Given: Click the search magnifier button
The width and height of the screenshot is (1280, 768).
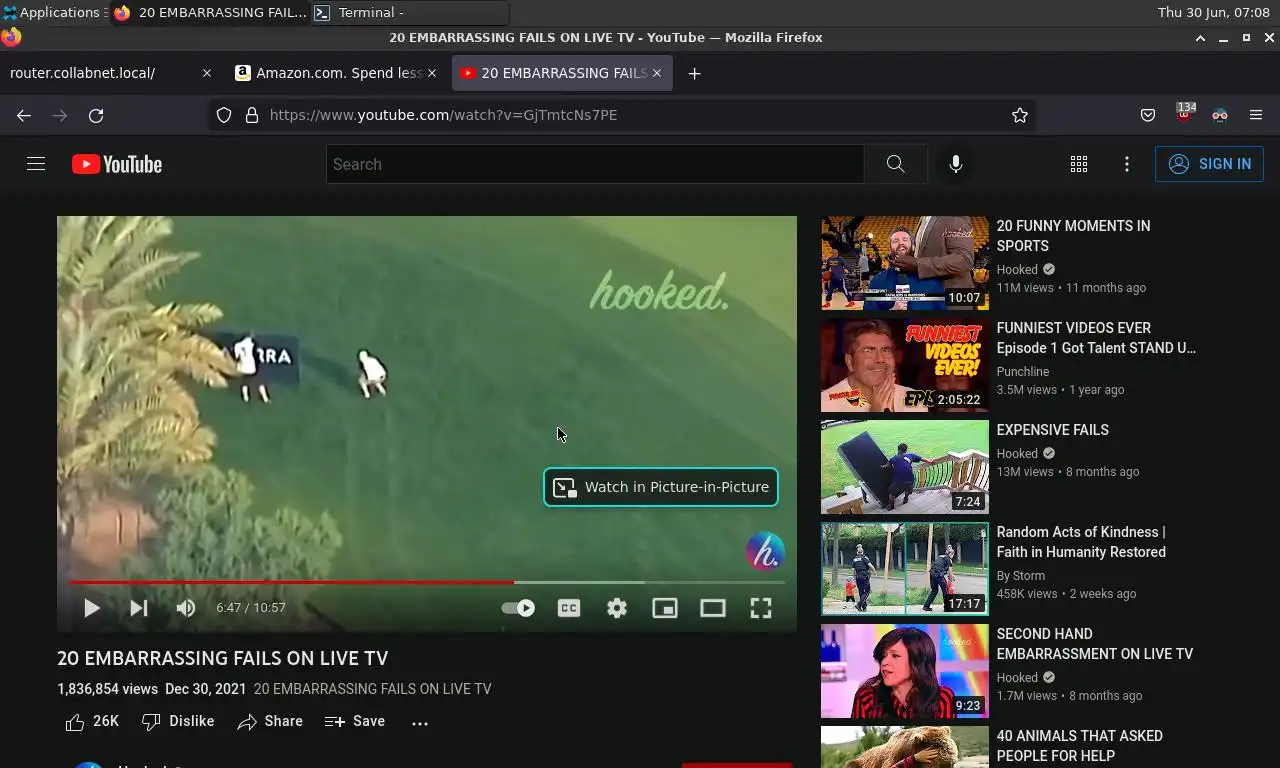Looking at the screenshot, I should 895,164.
